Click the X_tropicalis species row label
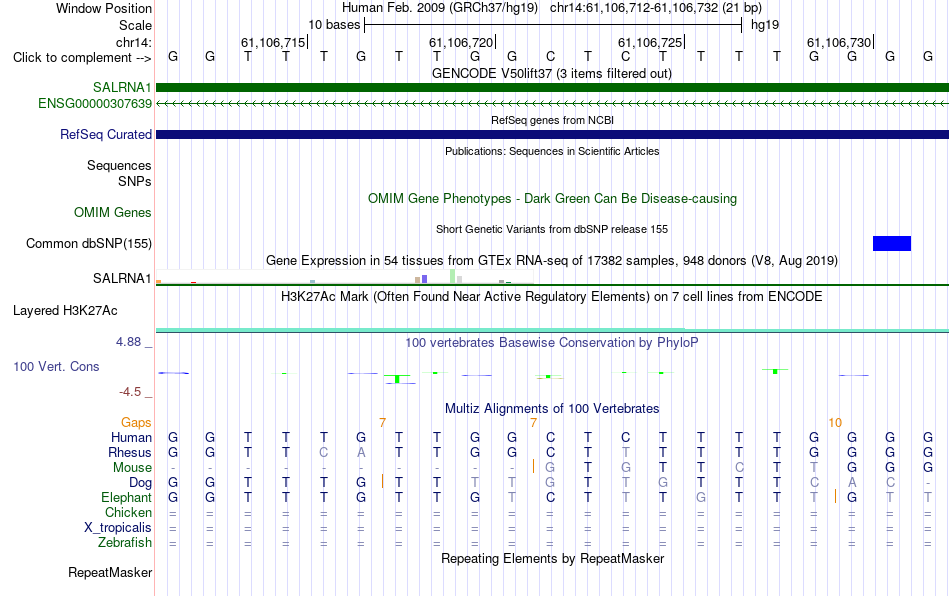The width and height of the screenshot is (950, 596). (118, 528)
